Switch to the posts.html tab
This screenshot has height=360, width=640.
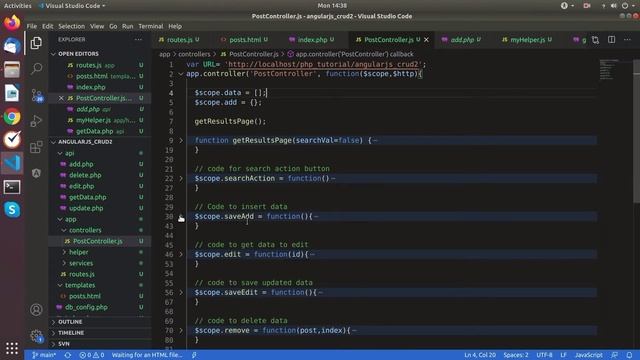coord(245,40)
